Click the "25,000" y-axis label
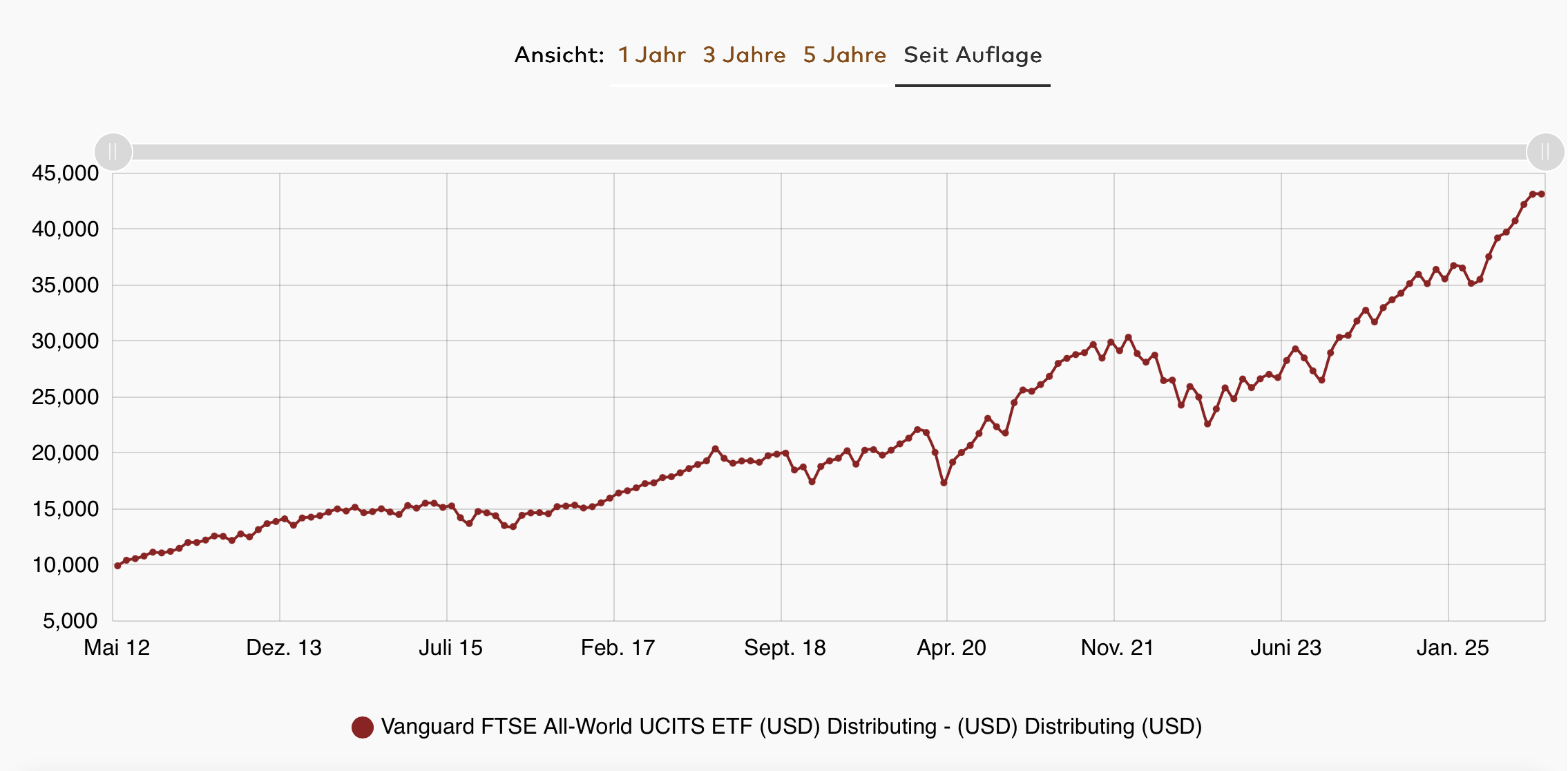The height and width of the screenshot is (771, 1568). pos(66,397)
